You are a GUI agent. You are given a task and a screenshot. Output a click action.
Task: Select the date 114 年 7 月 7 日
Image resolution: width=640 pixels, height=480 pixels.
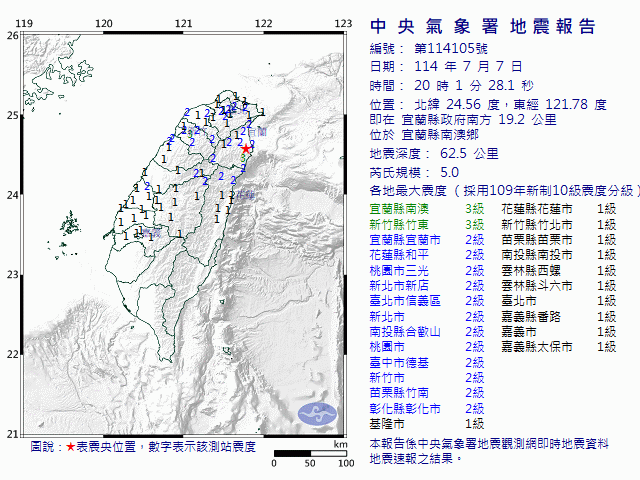tap(468, 66)
